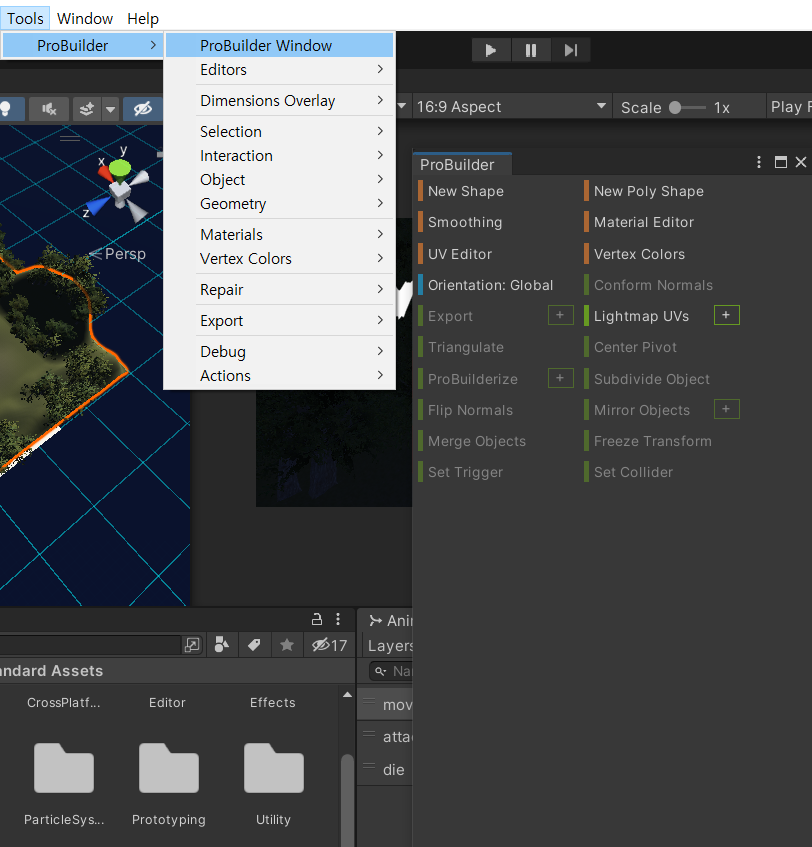Click New Shape in ProBuilder panel

[466, 191]
